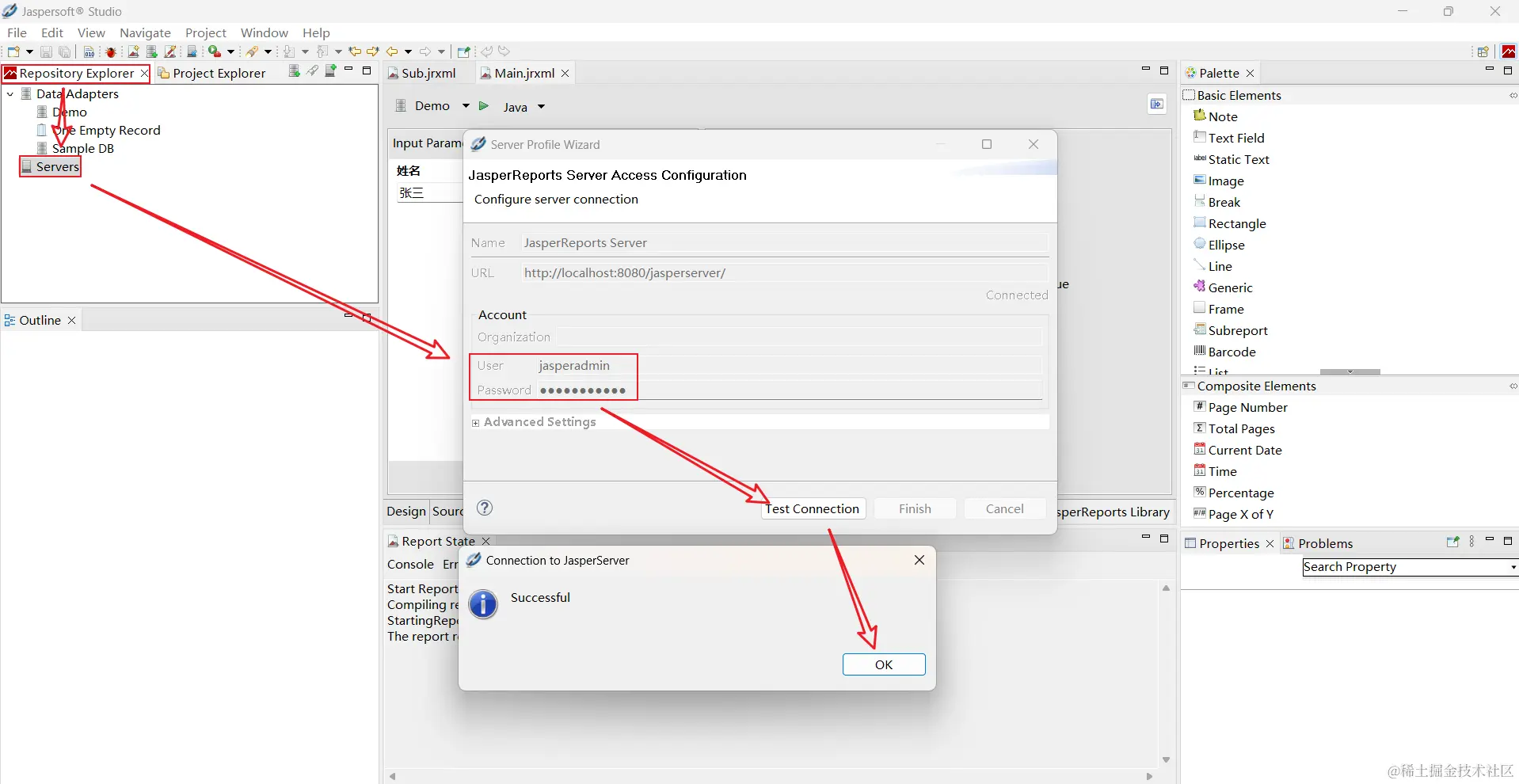Click the binary 010 toolbar icon
This screenshot has width=1519, height=784.
[89, 51]
